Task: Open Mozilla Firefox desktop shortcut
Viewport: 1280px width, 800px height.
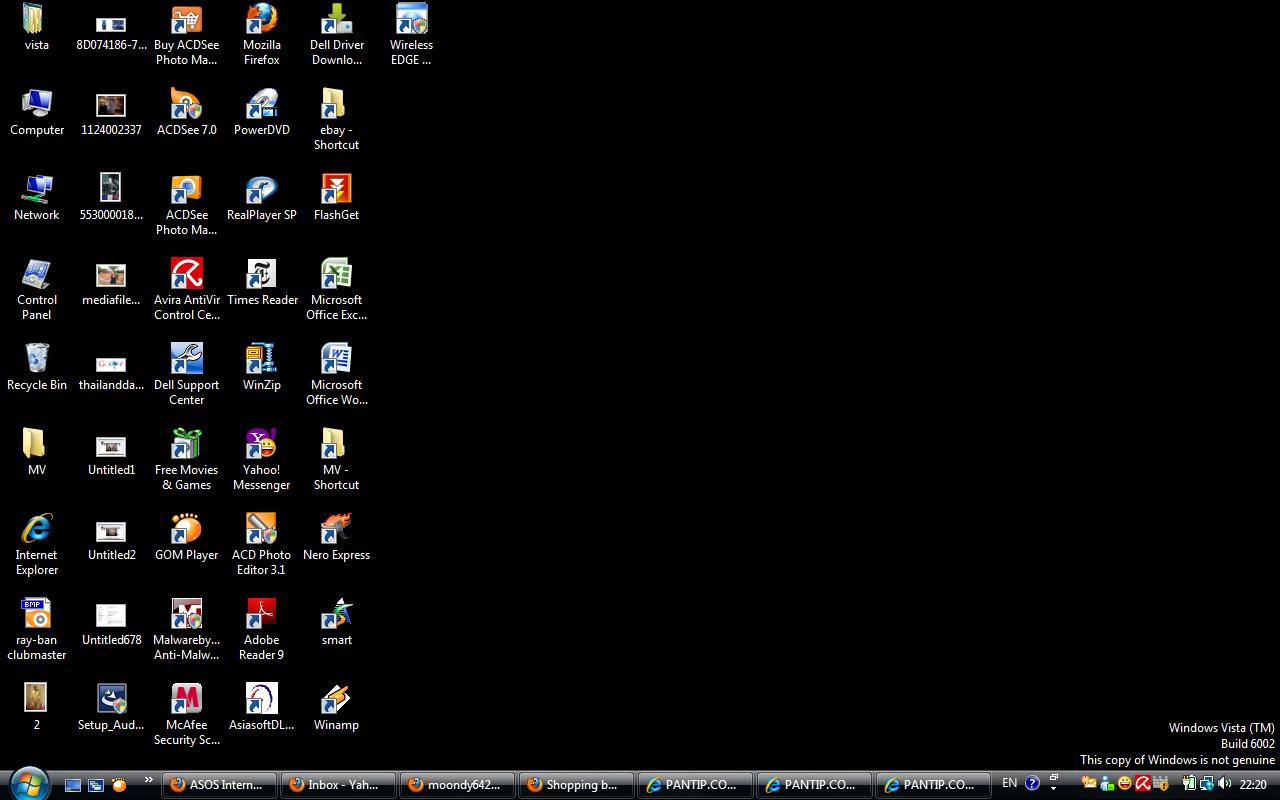Action: coord(261,34)
